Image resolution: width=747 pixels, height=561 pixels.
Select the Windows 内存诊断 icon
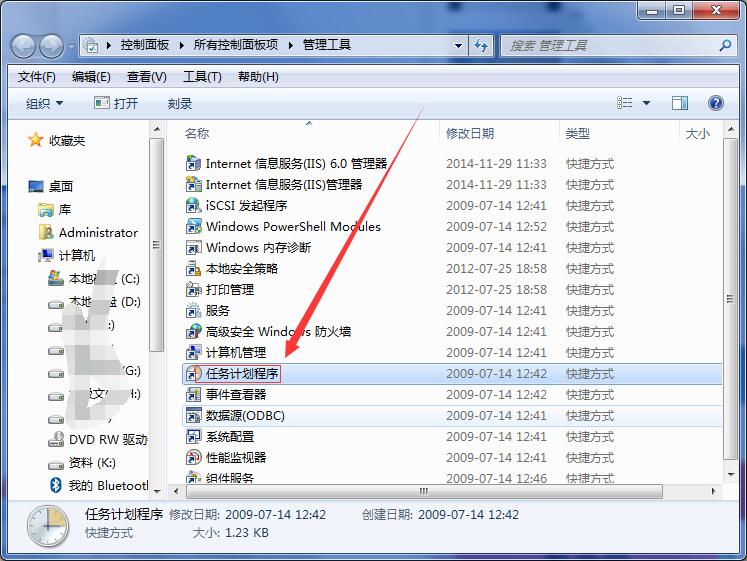(193, 247)
